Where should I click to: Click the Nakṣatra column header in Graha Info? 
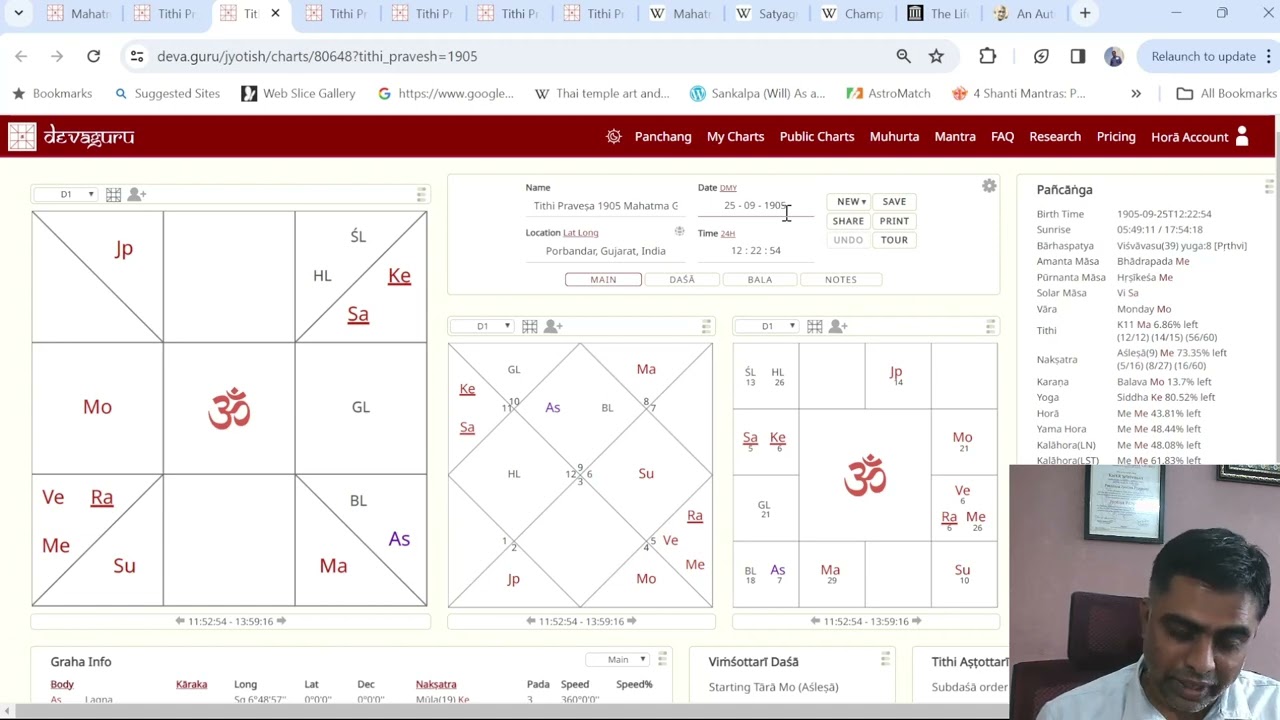(x=436, y=684)
